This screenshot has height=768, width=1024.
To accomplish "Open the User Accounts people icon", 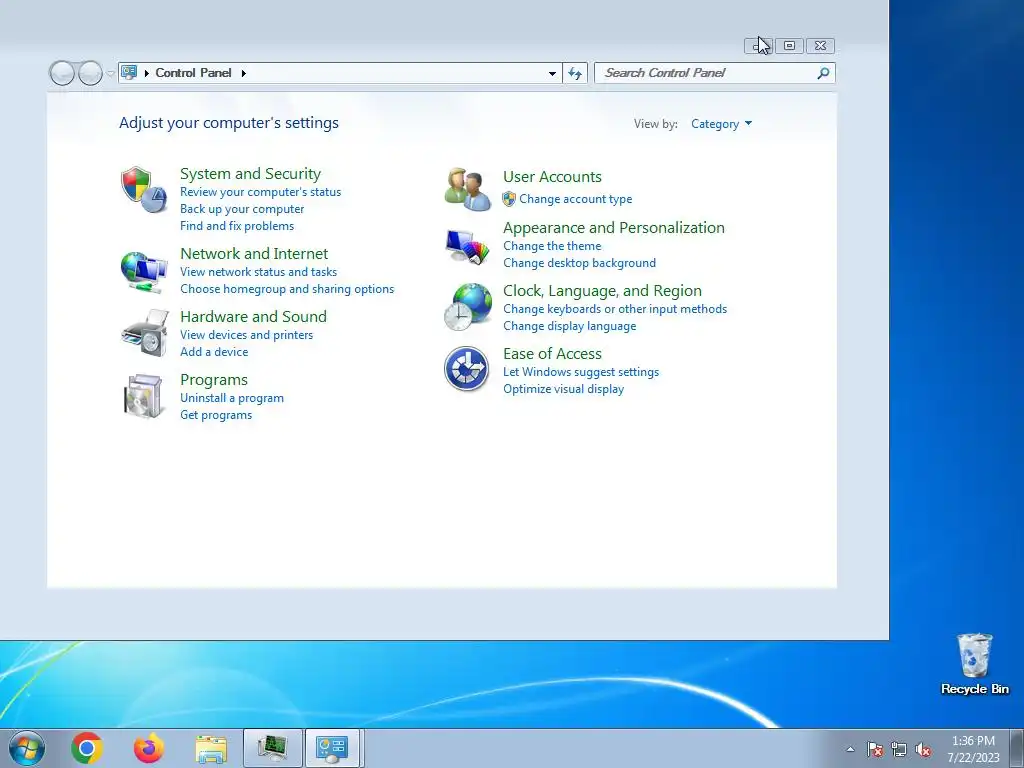I will tap(468, 189).
